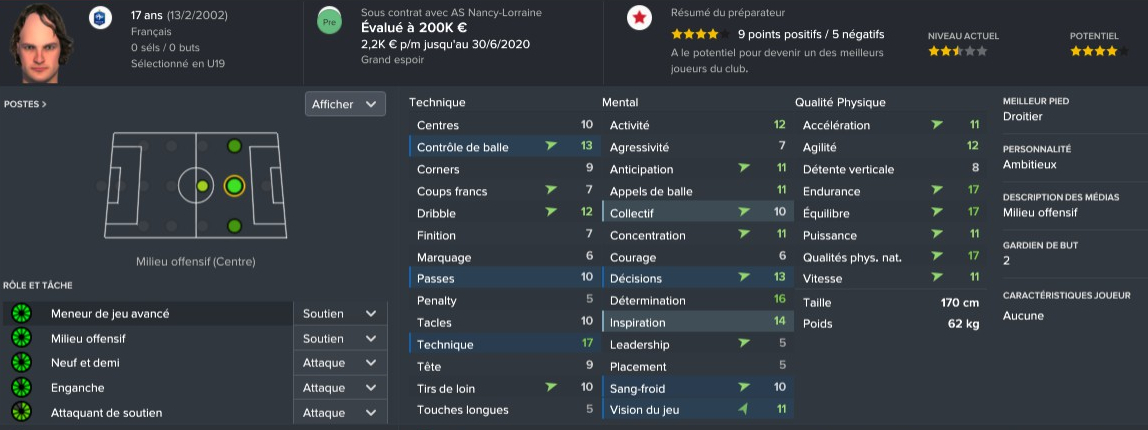Expand the Attaque duty dropdown for Enganche
Image resolution: width=1148 pixels, height=430 pixels.
[339, 388]
